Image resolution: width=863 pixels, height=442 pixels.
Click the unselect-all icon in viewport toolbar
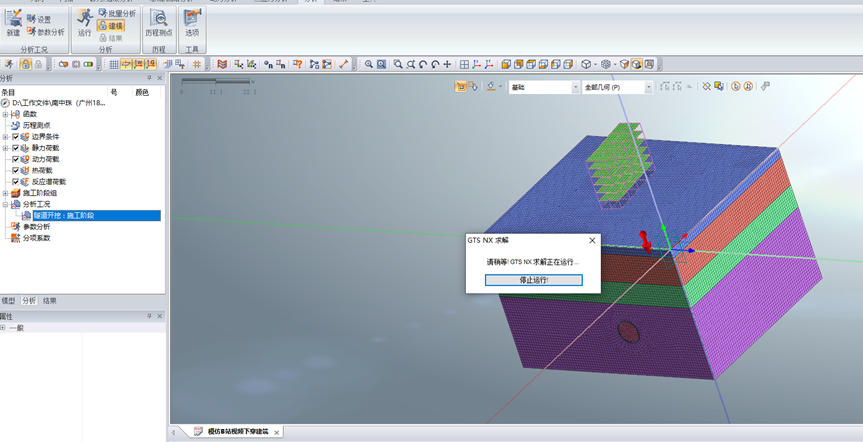(706, 86)
